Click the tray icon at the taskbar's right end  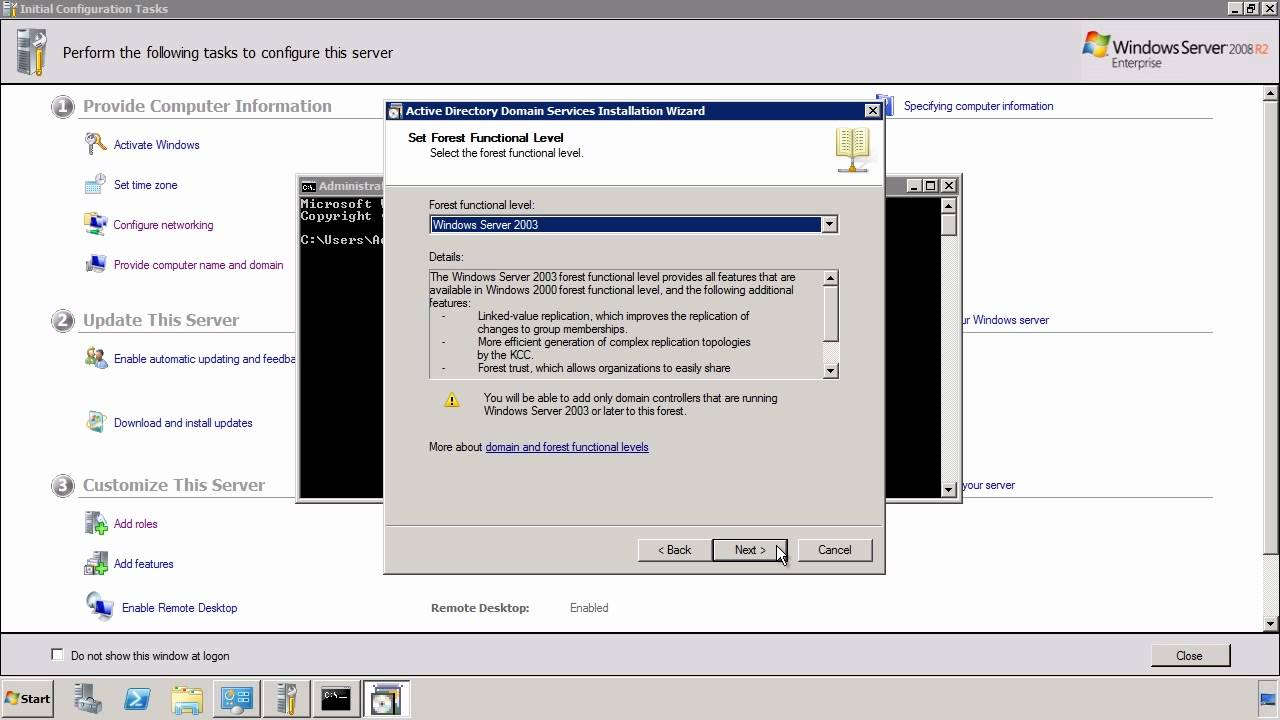coord(1268,699)
